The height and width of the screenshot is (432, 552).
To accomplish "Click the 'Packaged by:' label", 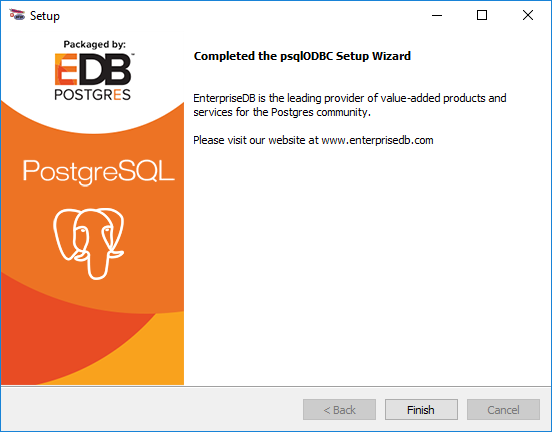I will tap(94, 44).
